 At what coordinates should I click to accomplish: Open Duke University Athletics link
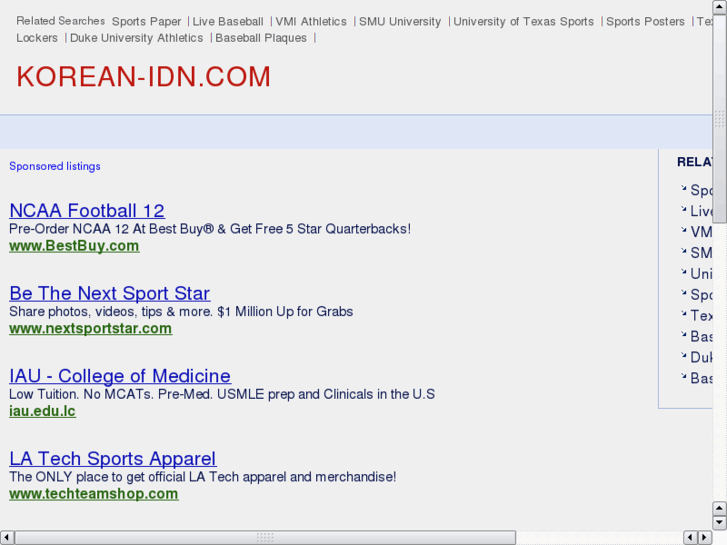[x=136, y=38]
